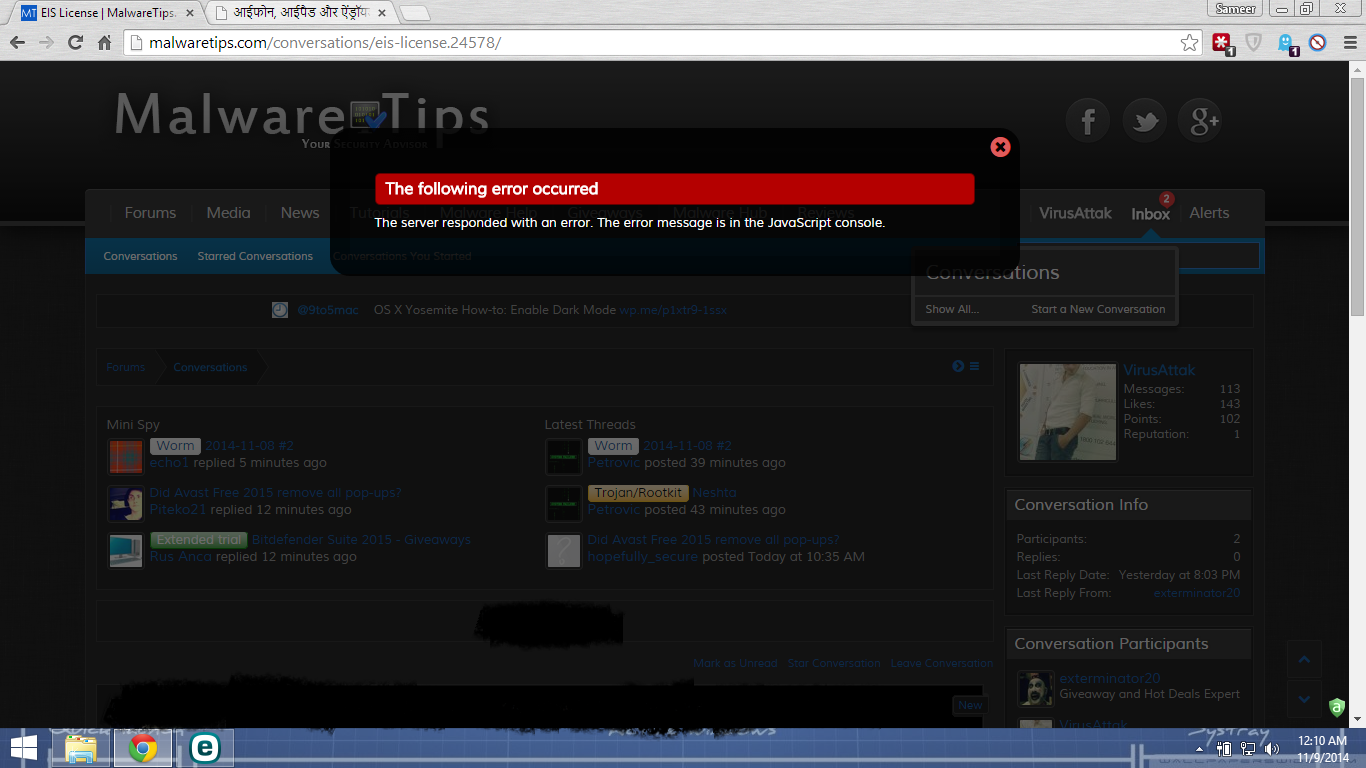The width and height of the screenshot is (1366, 768).
Task: Select the Starred Conversations link
Action: (x=255, y=256)
